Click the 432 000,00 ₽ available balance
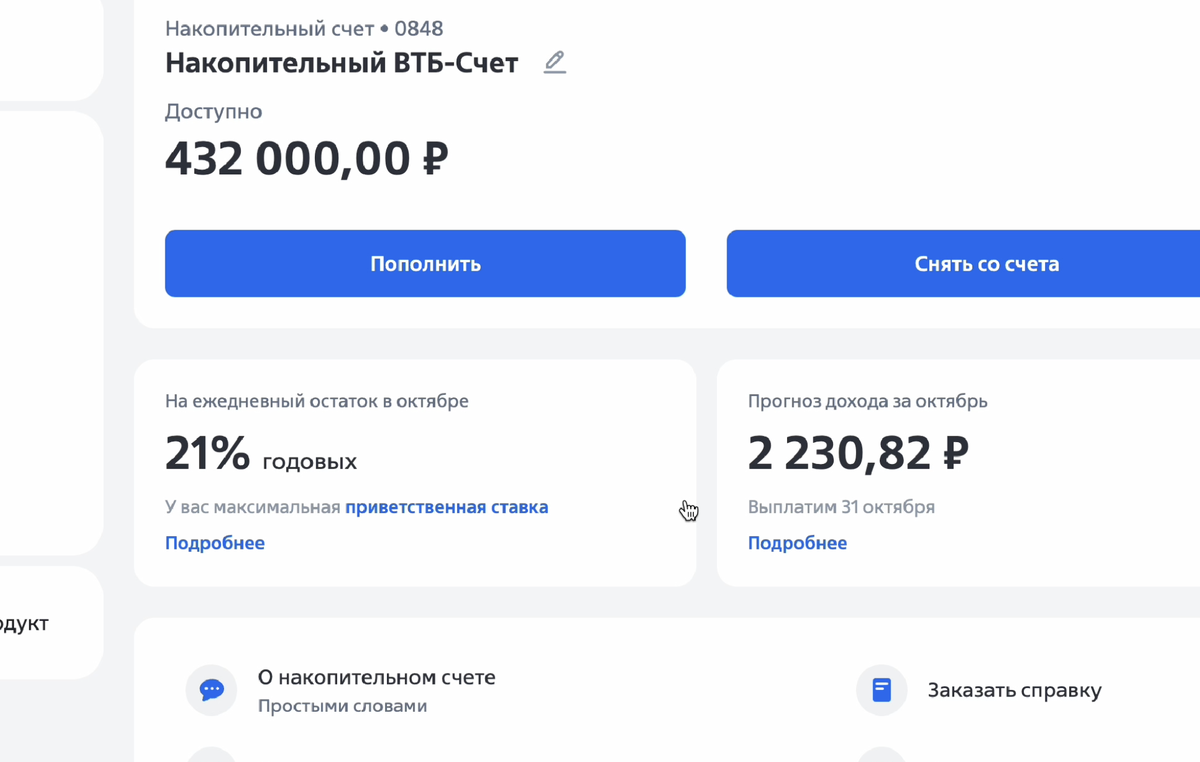Screen dimensions: 1200x762 pyautogui.click(x=306, y=158)
